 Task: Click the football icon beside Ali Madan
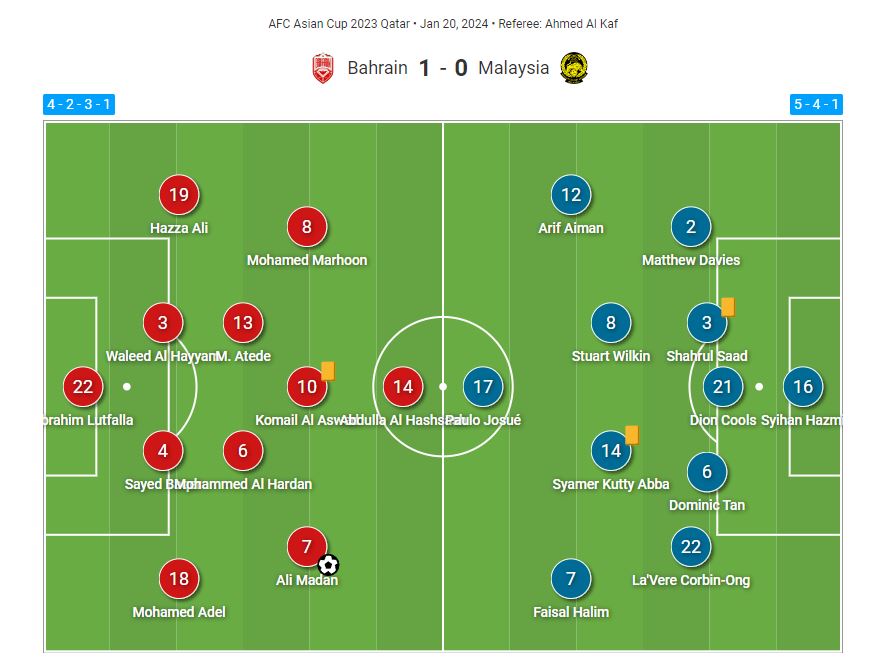pos(328,564)
